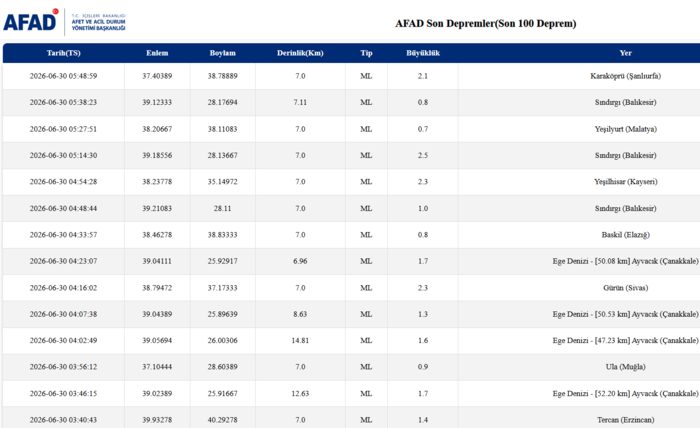Click depth value 14.81

pos(300,341)
